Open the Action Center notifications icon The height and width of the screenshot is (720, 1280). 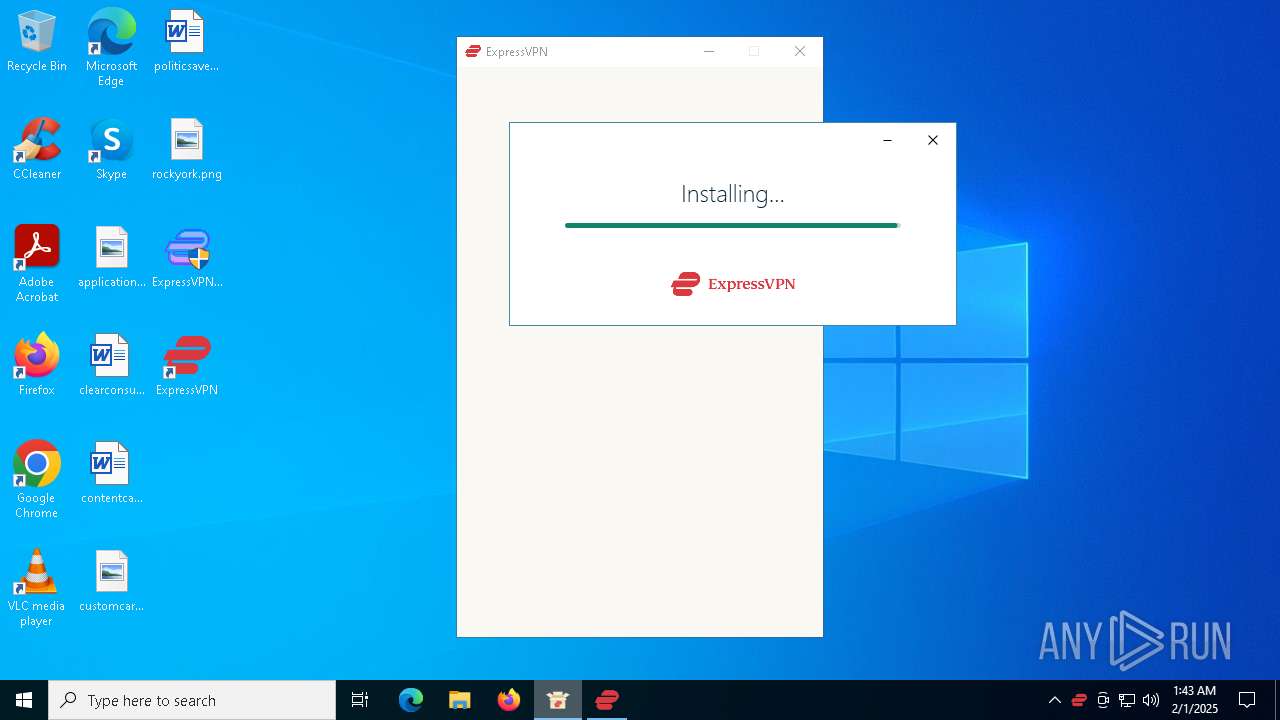(x=1247, y=700)
